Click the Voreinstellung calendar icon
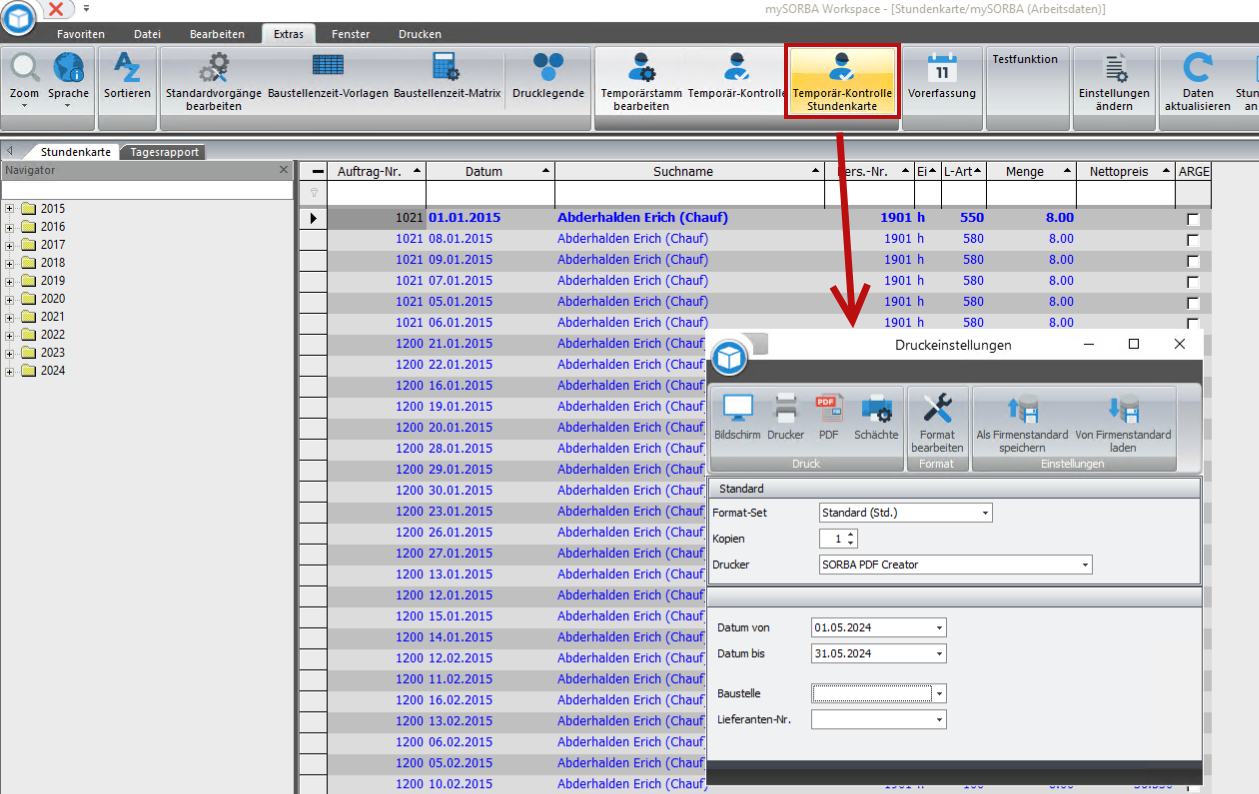The image size is (1259, 794). coord(941,68)
